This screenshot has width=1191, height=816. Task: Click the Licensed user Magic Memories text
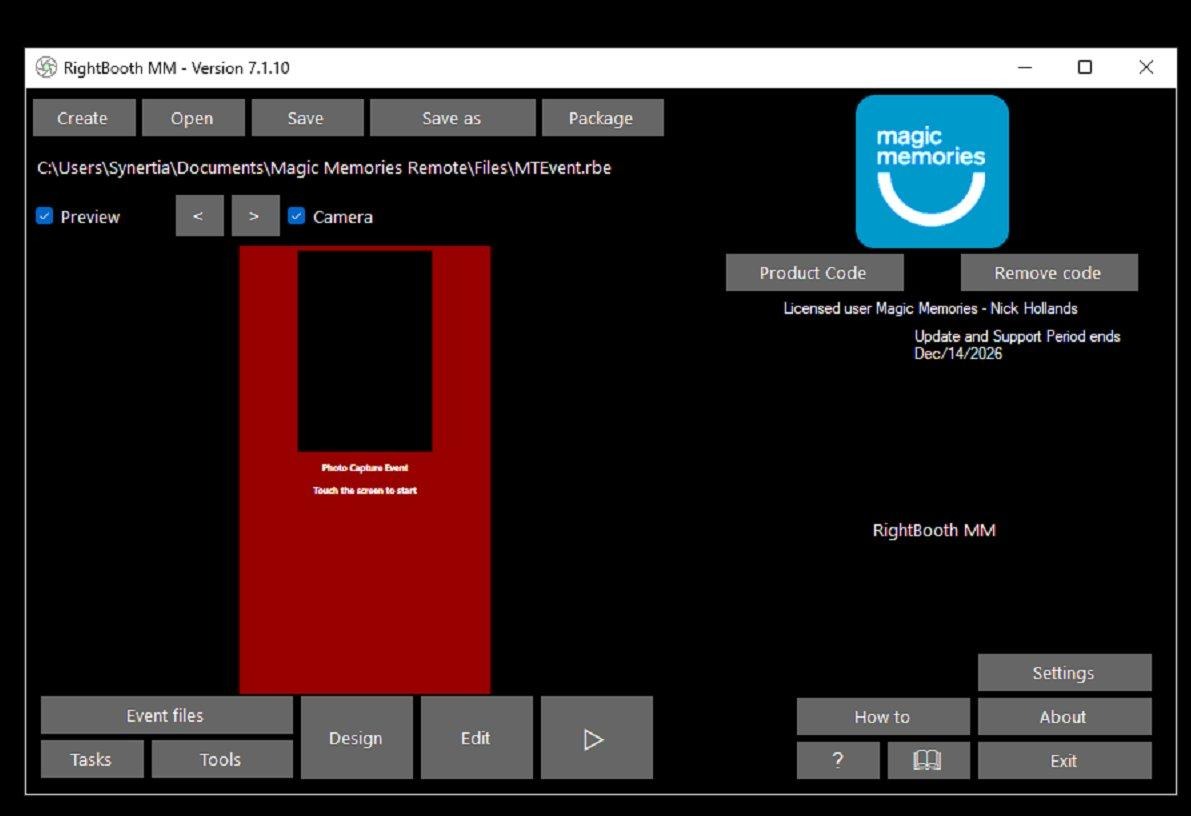(x=930, y=308)
